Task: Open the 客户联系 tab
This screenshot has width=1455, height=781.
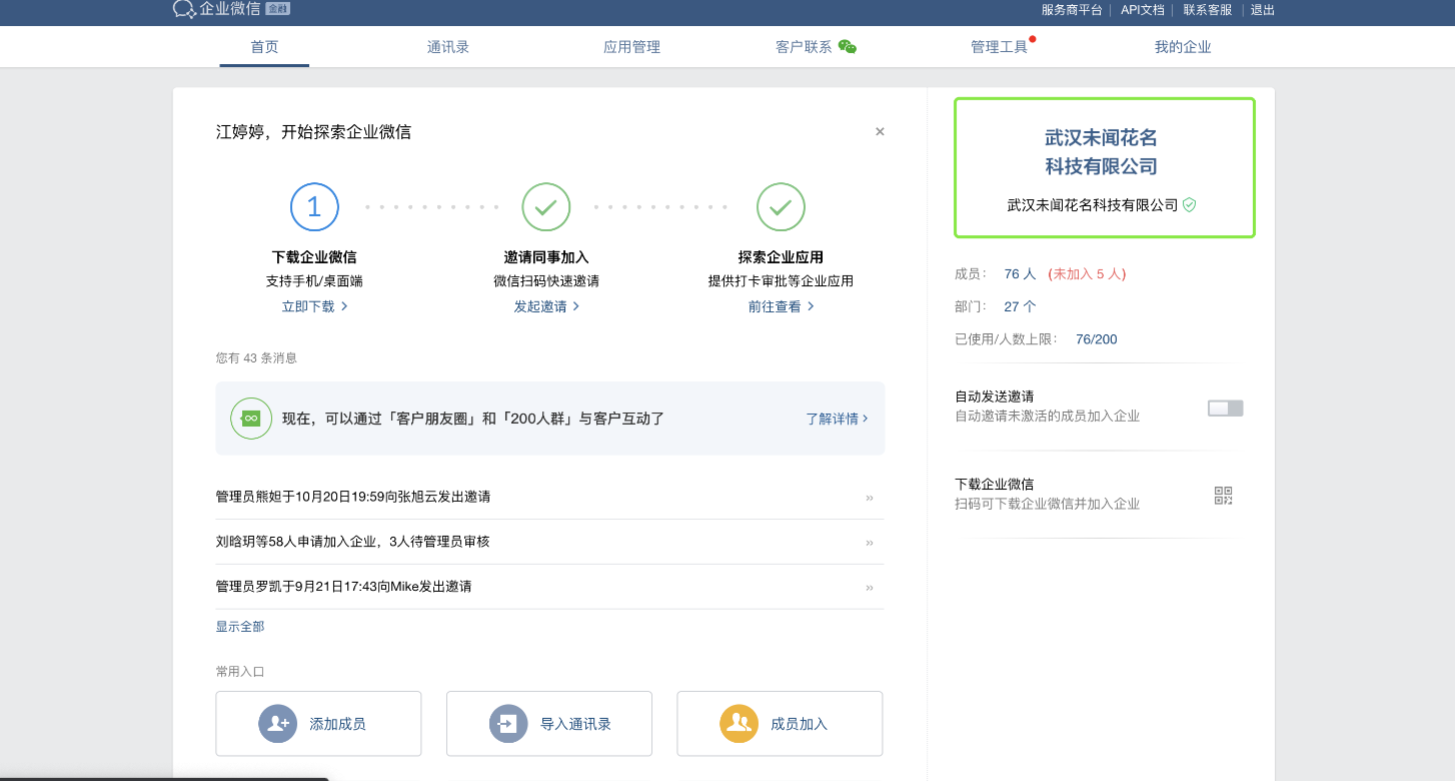Action: click(804, 46)
